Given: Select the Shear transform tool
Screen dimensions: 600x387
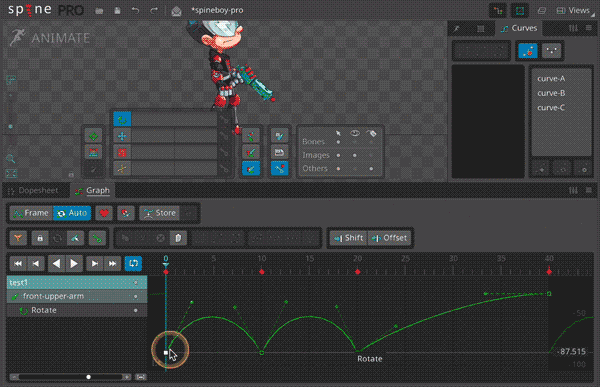Looking at the screenshot, I should point(122,169).
